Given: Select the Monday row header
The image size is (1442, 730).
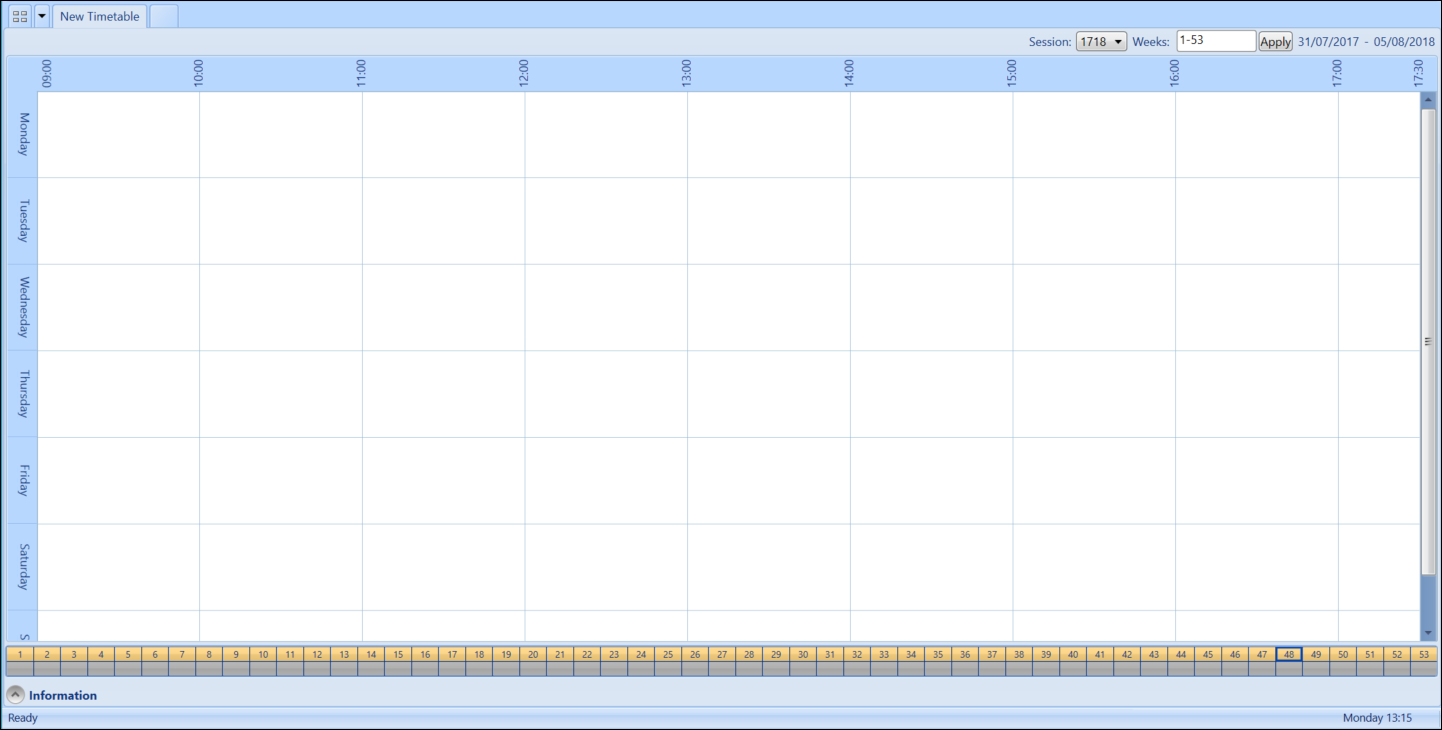Looking at the screenshot, I should pos(23,134).
